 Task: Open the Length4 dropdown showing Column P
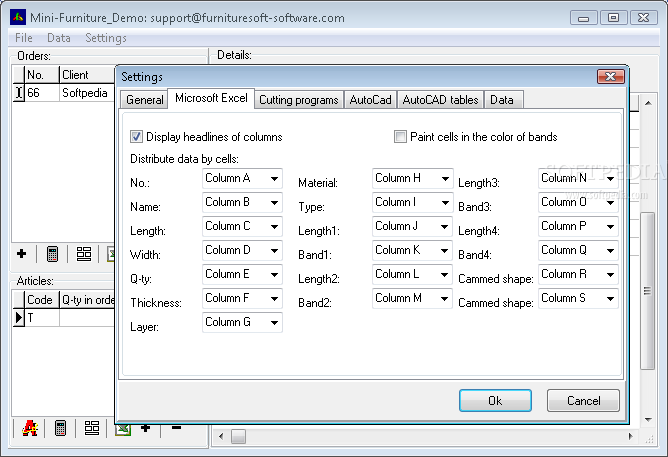(x=578, y=226)
